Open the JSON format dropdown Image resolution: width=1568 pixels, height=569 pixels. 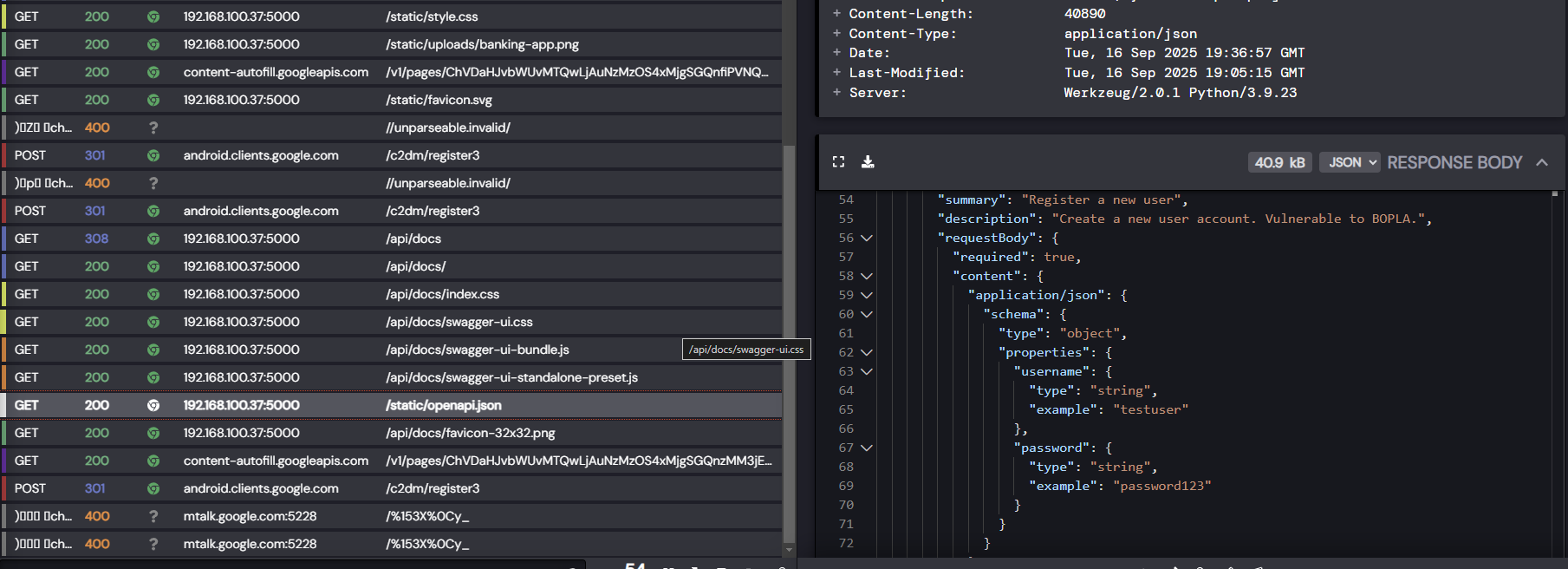1349,162
